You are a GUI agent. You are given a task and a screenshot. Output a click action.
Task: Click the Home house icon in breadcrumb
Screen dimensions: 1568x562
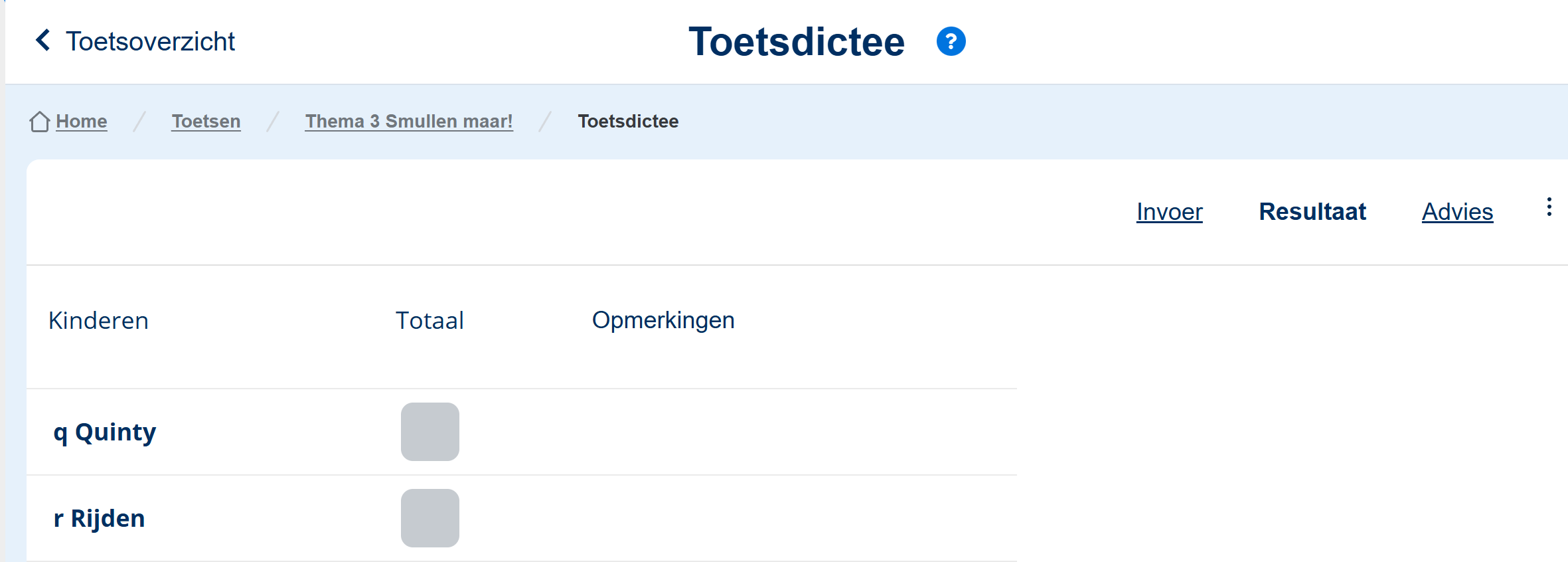coord(40,122)
